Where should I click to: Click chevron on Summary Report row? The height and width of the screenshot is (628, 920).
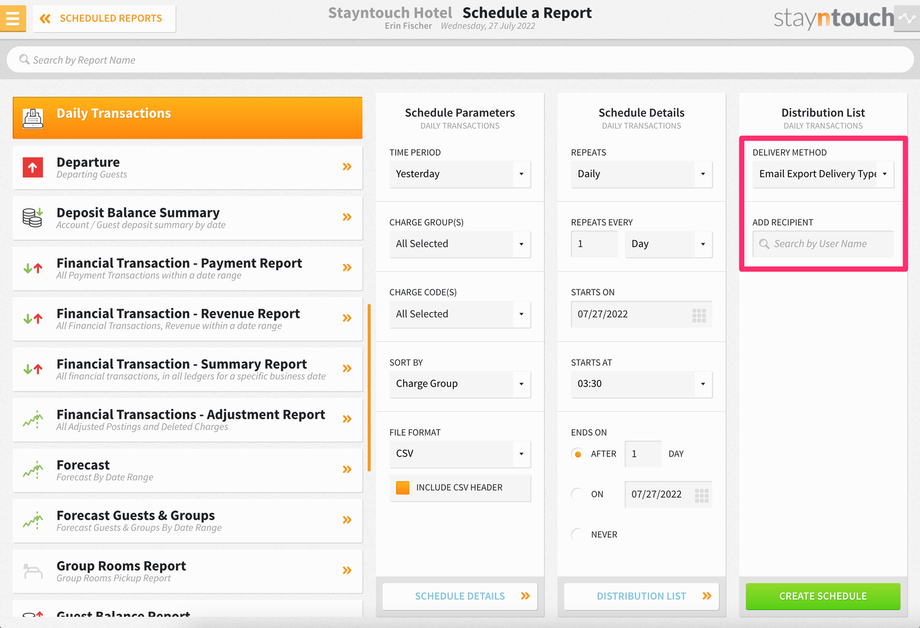coord(347,369)
